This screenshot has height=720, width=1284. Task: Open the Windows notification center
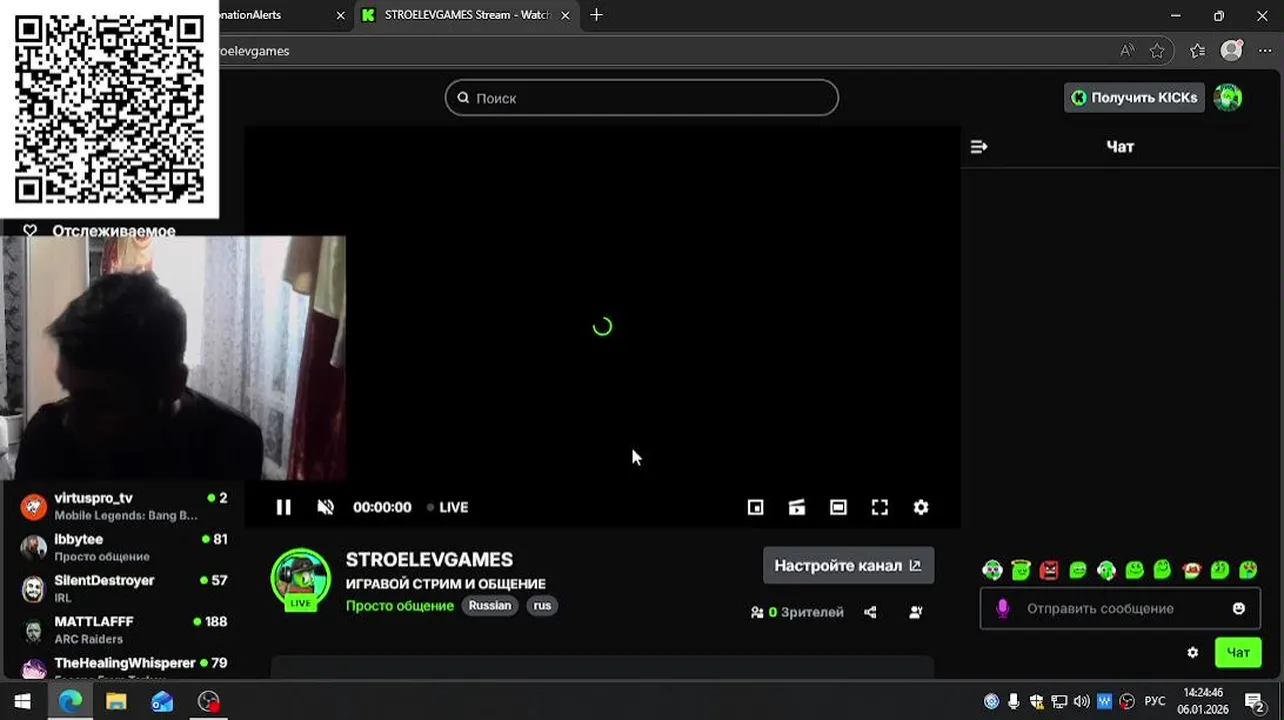[x=1256, y=702]
